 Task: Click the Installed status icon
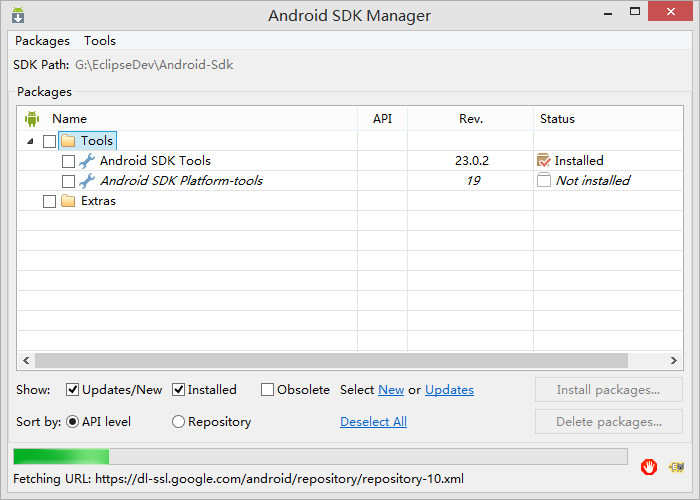point(544,161)
